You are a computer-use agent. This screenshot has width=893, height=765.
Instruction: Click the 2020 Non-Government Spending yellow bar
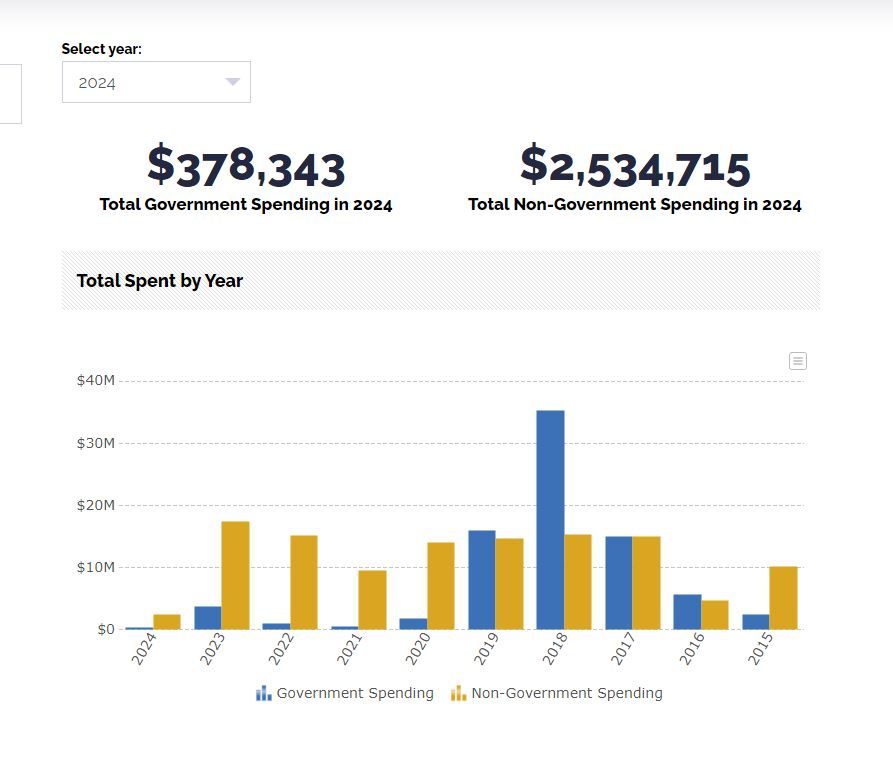coord(441,585)
